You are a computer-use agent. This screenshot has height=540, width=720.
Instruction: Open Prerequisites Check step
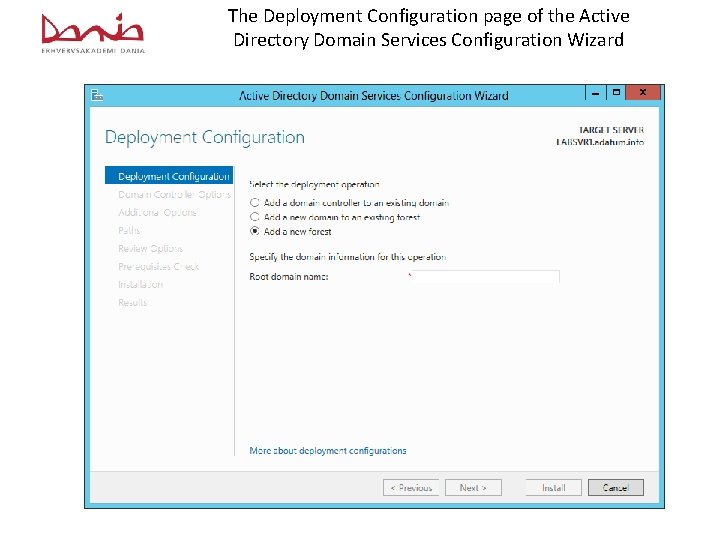158,266
